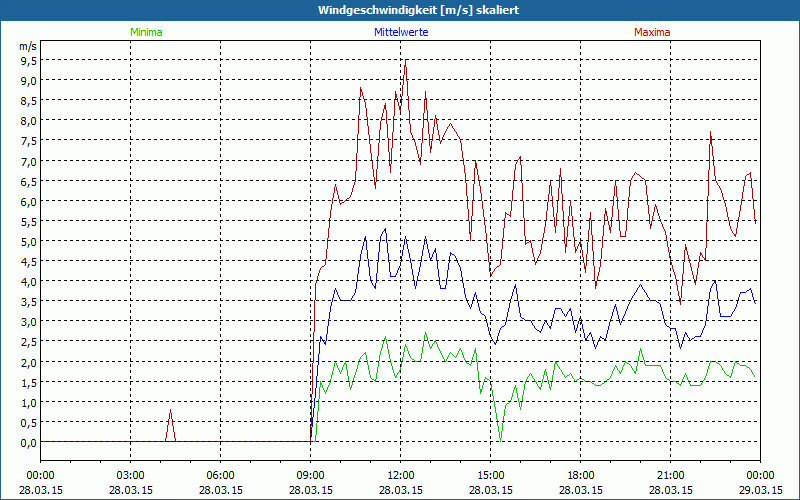Screen dimensions: 800x500
Task: Select the blue Mittelwerte legend label
Action: tap(401, 32)
